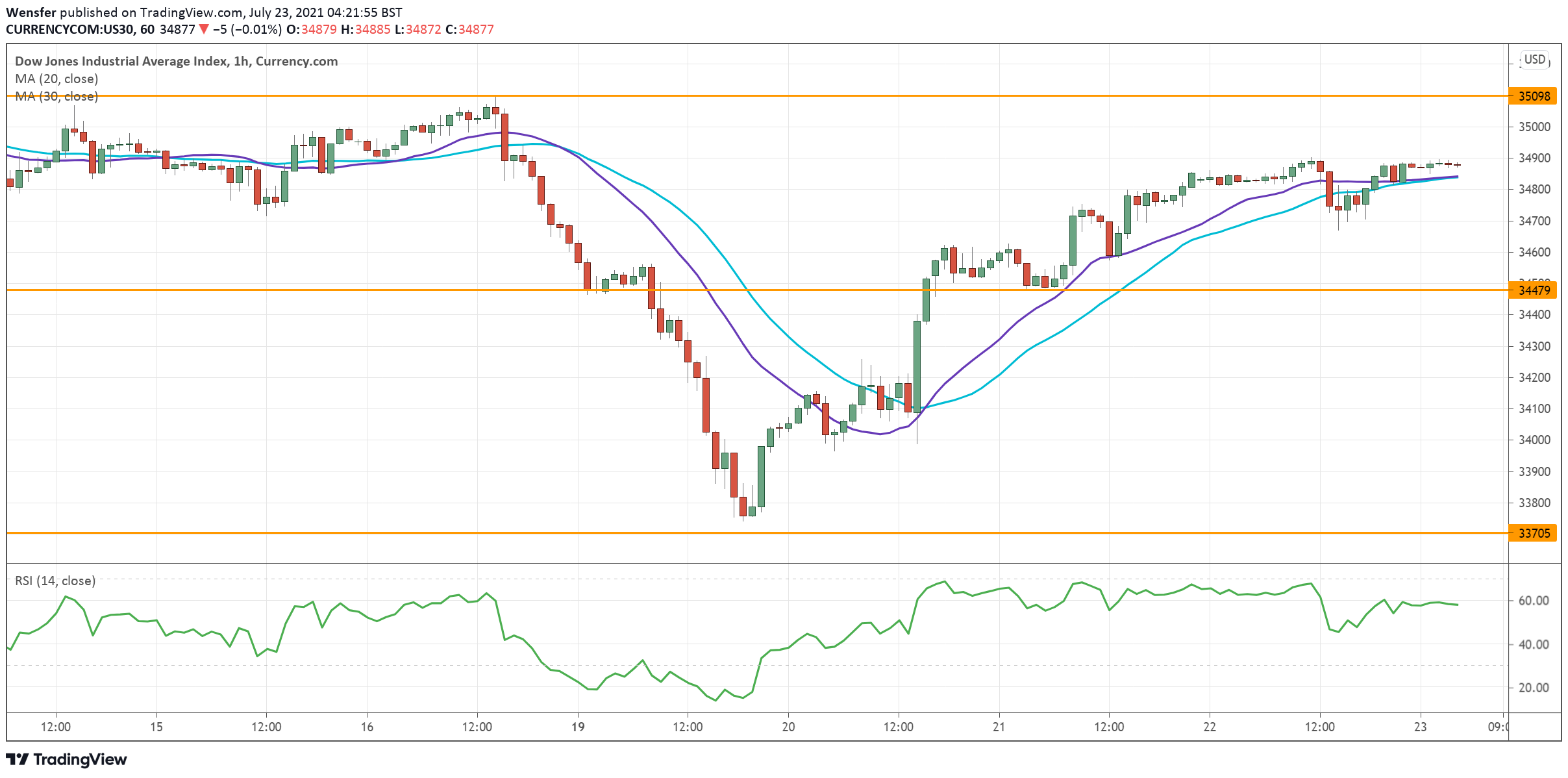Select the 34479 orange price label

[1534, 290]
